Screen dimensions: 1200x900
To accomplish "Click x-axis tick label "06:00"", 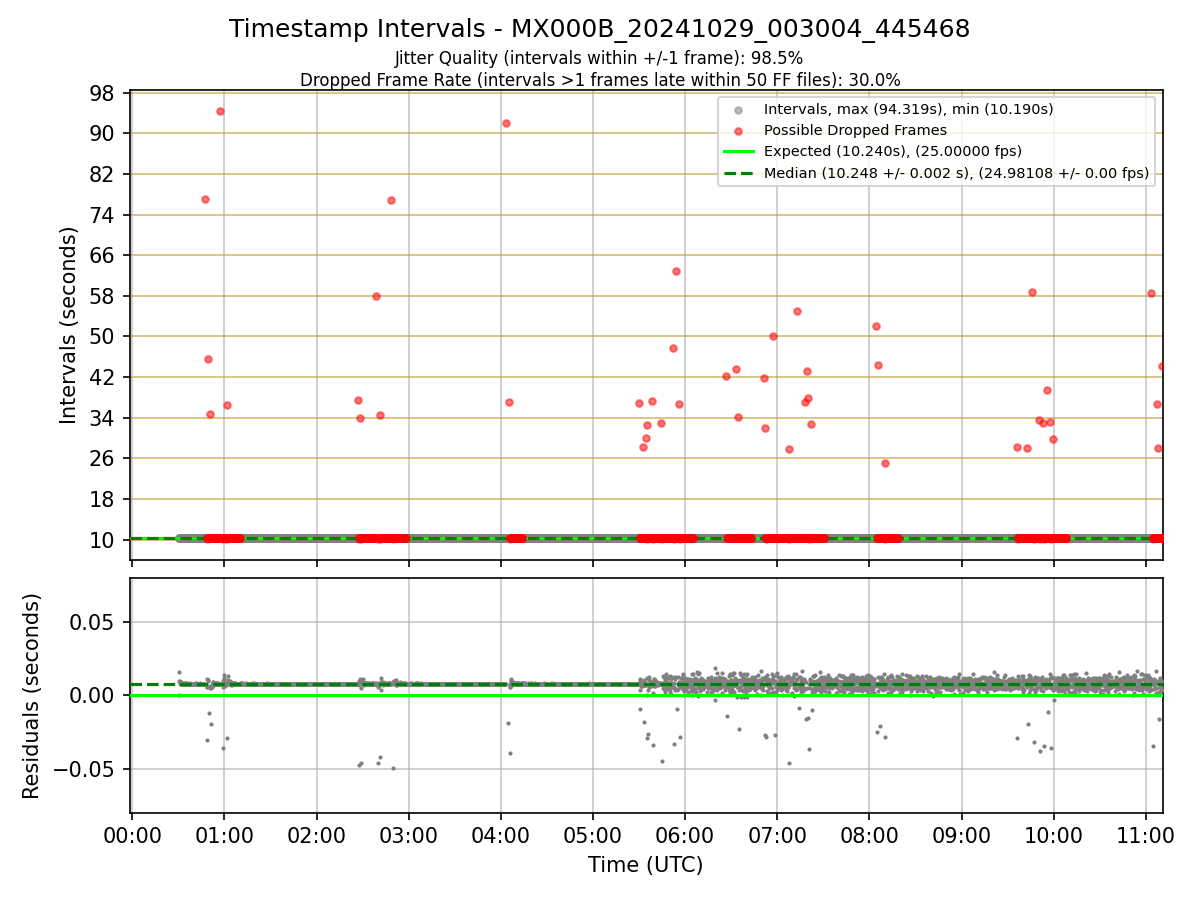I will point(684,835).
